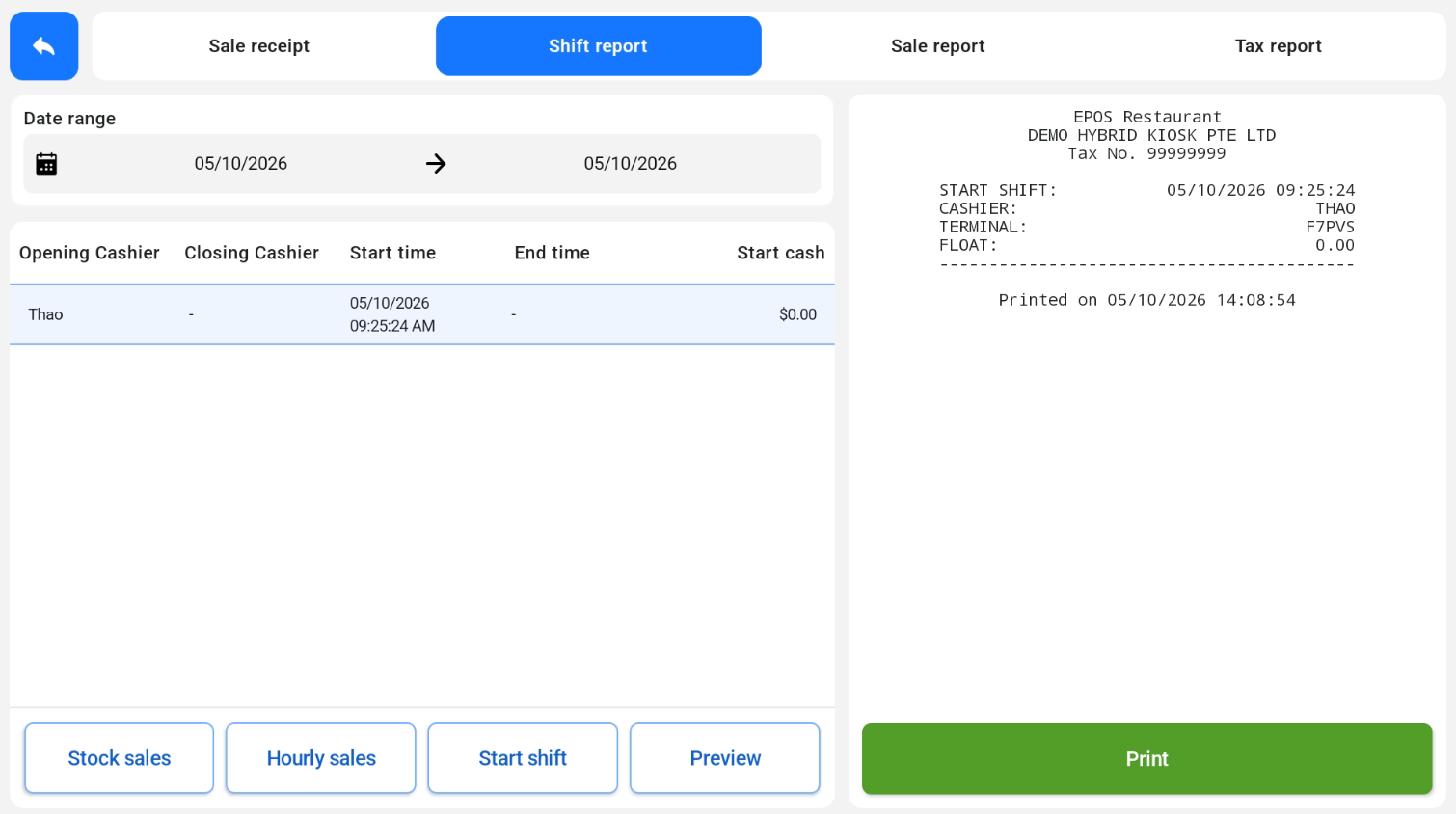Image resolution: width=1456 pixels, height=814 pixels.
Task: Click the Preview button
Action: pos(725,758)
